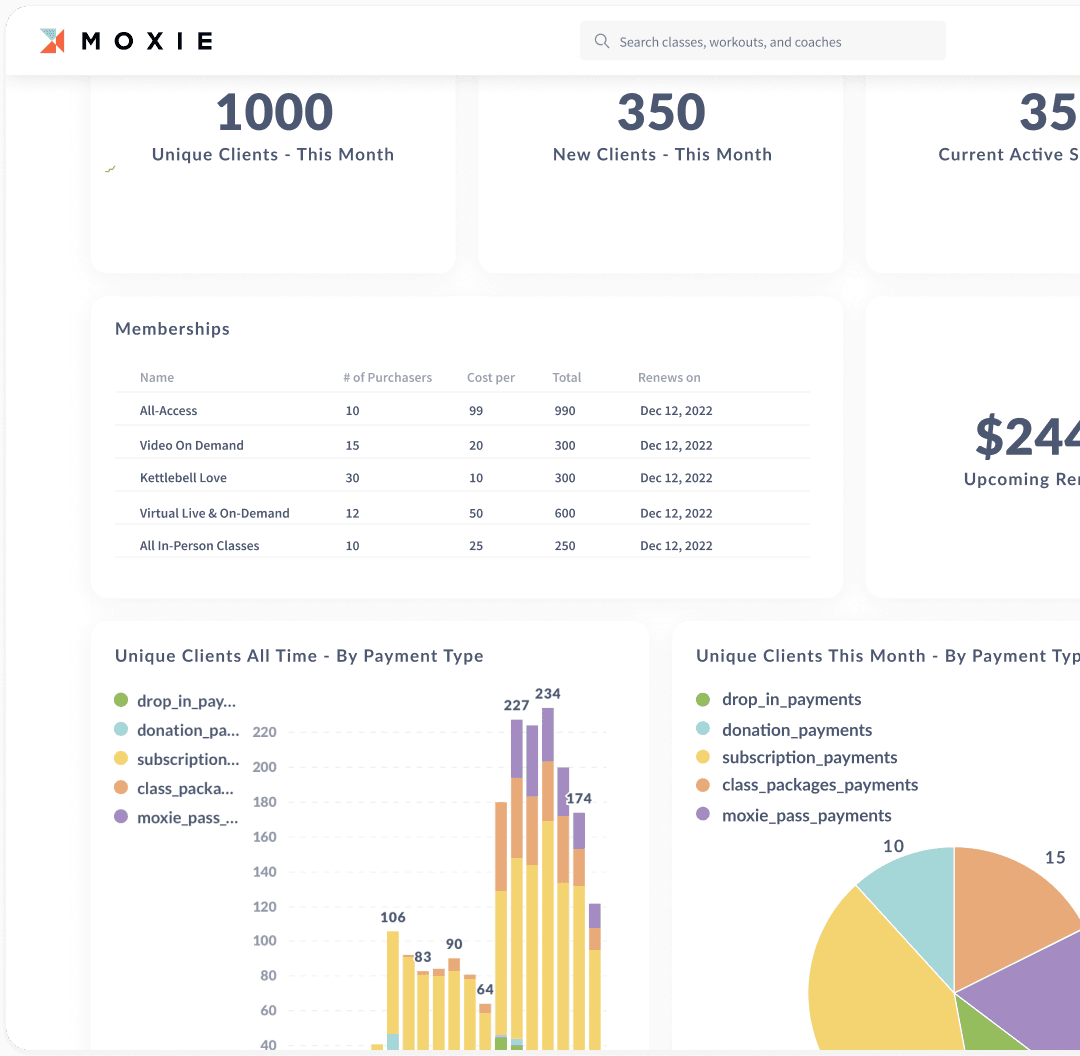Click the magnifier icon in search bar
Viewport: 1080px width, 1056px height.
pos(602,42)
